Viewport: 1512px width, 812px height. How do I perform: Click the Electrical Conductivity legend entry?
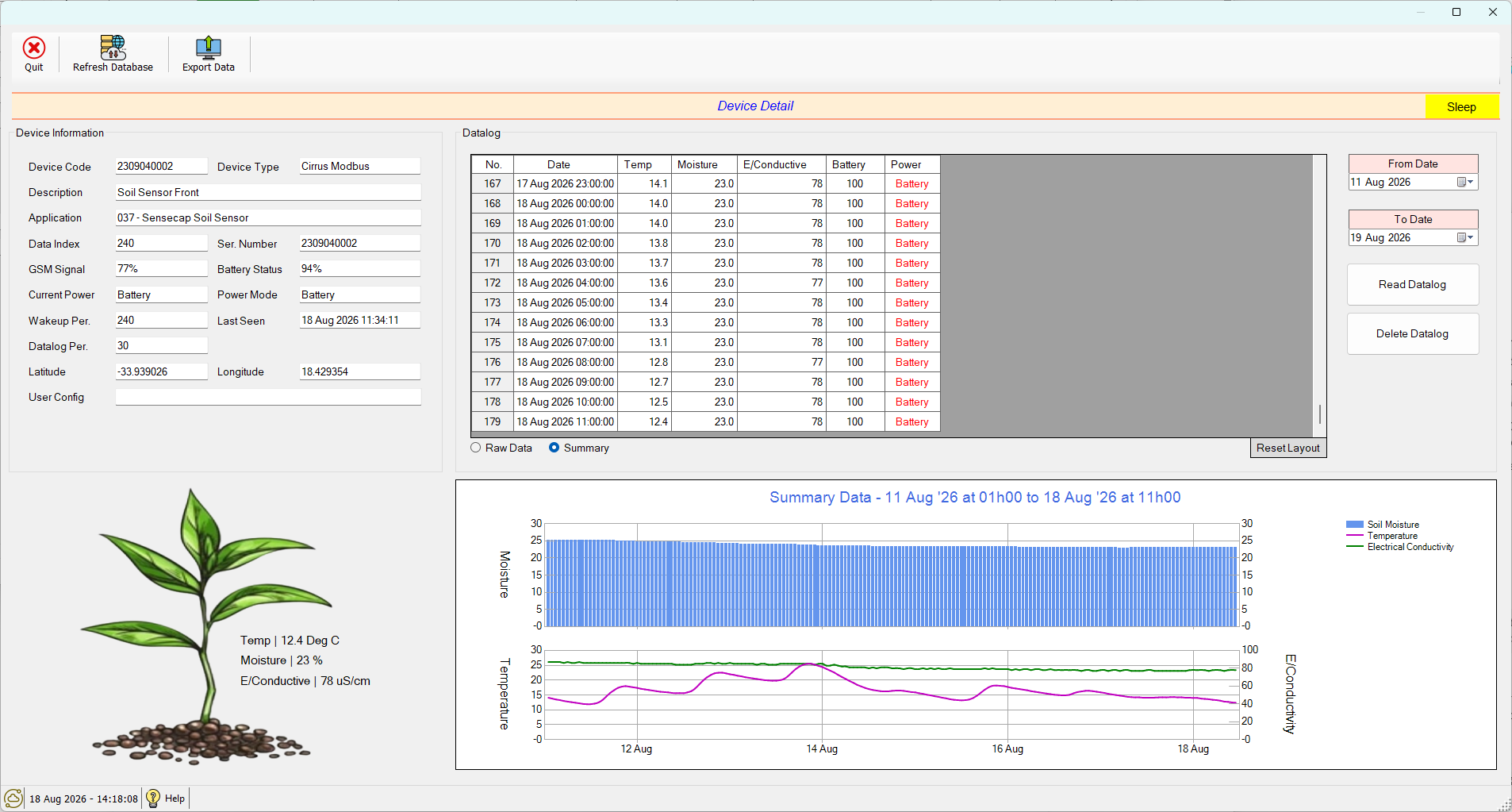[x=1400, y=547]
